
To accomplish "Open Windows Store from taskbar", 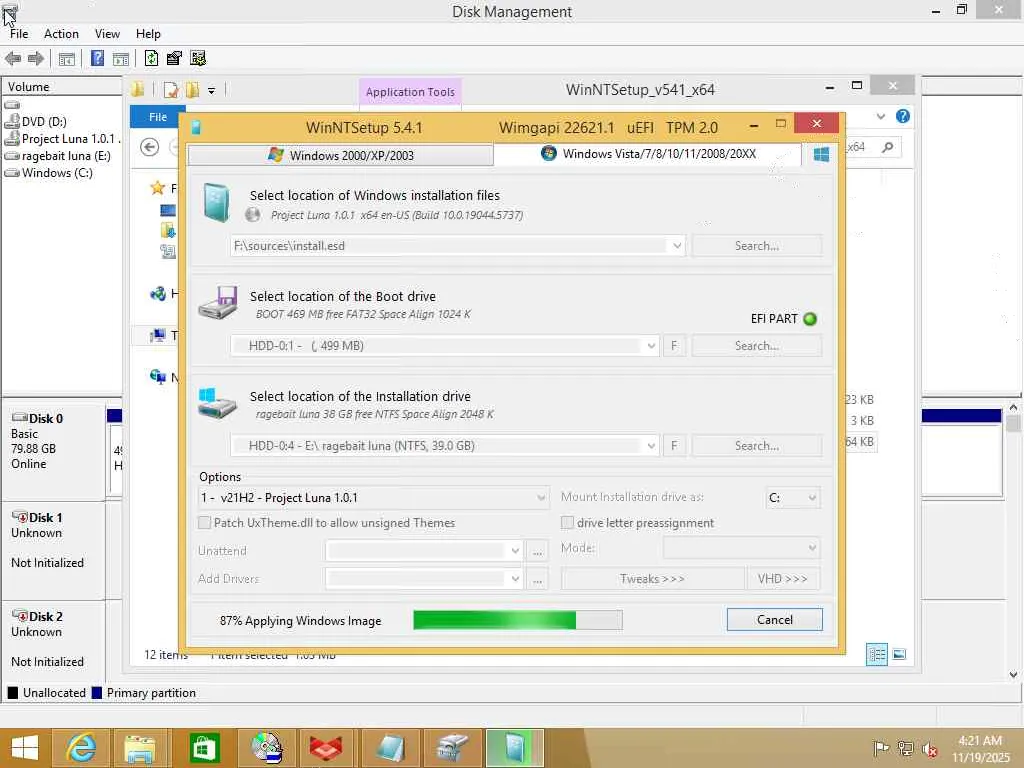I will point(204,748).
